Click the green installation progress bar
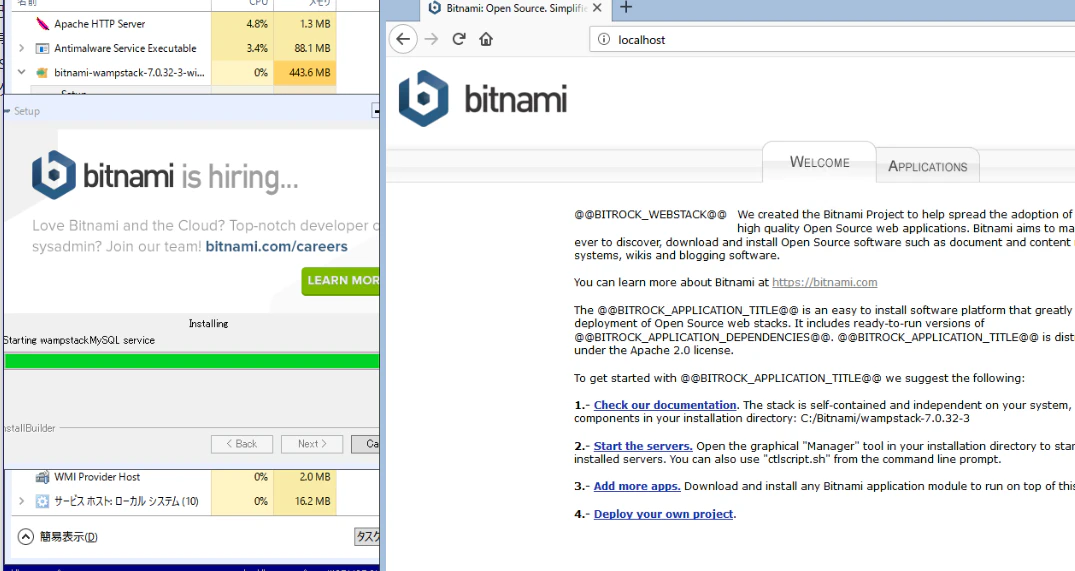1075x571 pixels. 192,361
